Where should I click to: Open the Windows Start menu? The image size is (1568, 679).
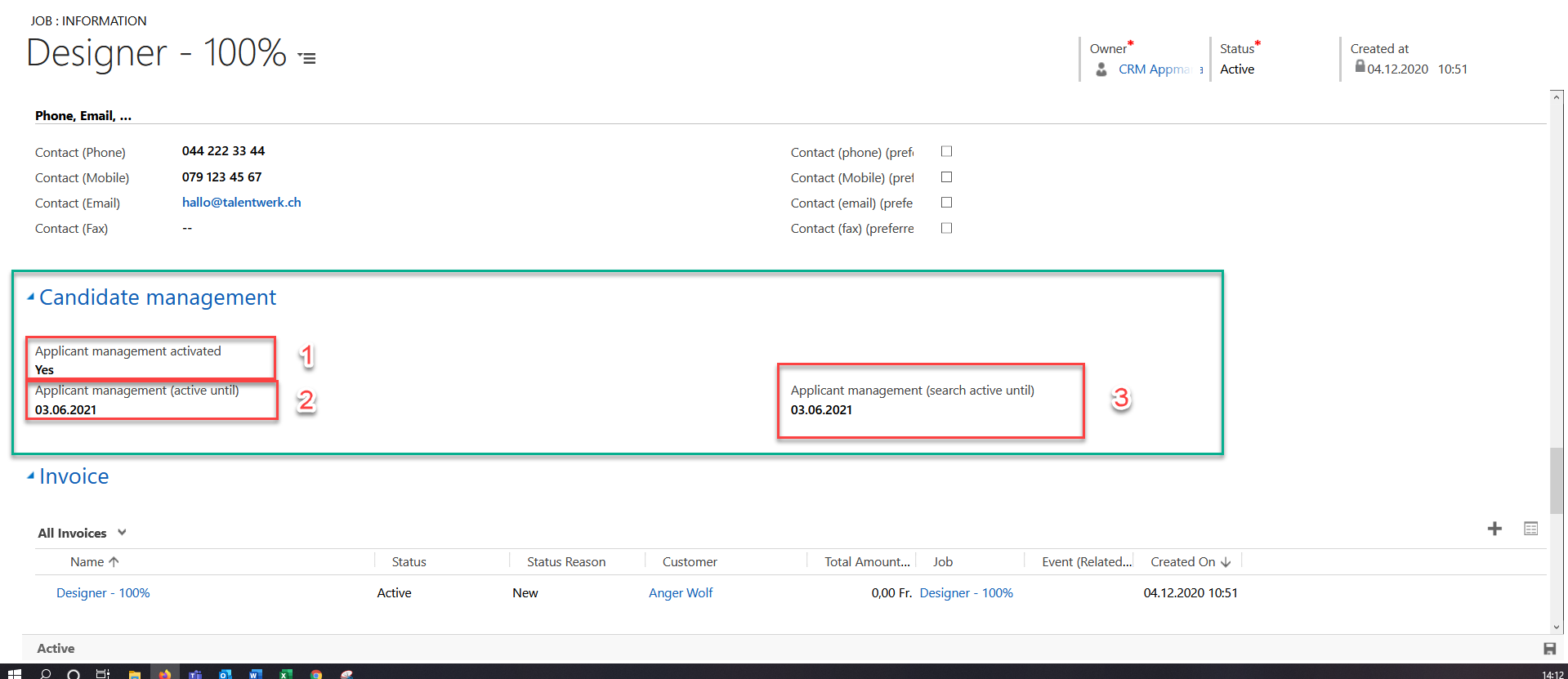point(14,673)
